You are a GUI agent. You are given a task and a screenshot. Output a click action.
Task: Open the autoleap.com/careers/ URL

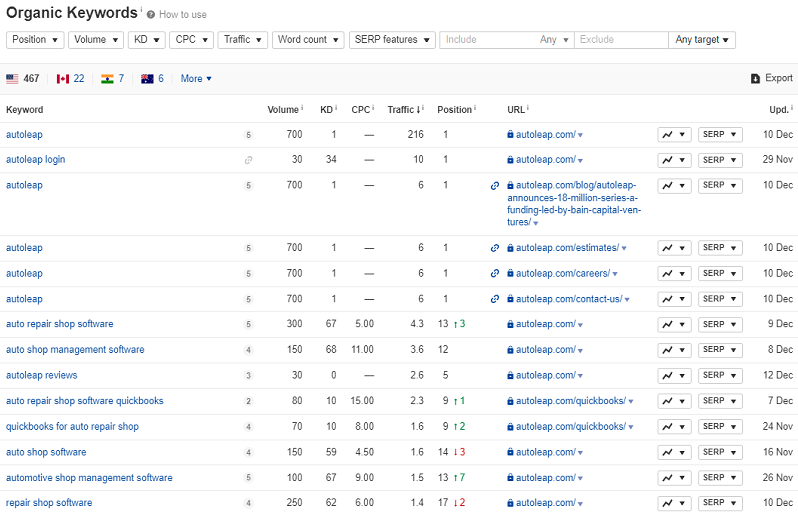point(563,273)
